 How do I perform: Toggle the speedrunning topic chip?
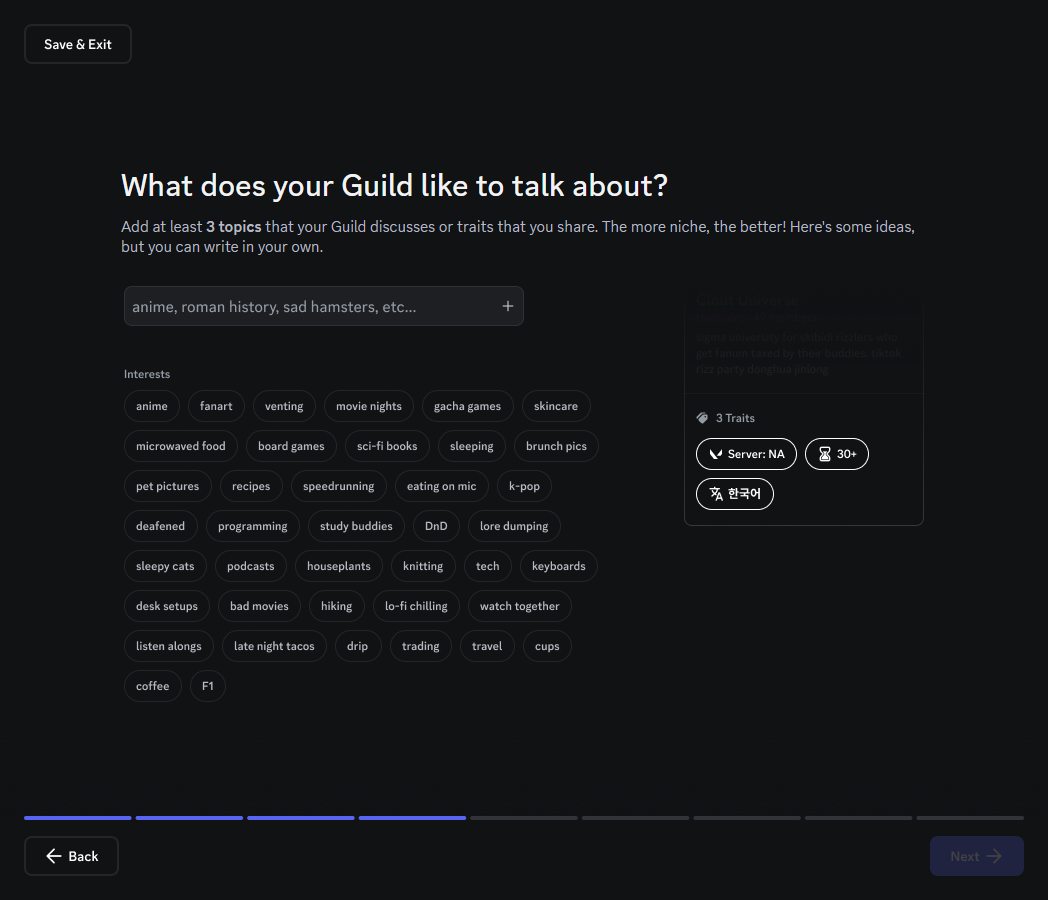point(338,486)
